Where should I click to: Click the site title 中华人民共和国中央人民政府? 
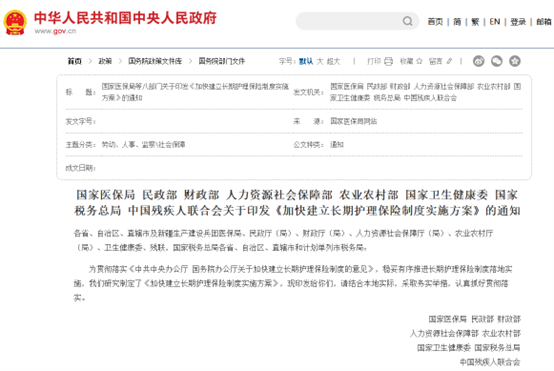[125, 18]
